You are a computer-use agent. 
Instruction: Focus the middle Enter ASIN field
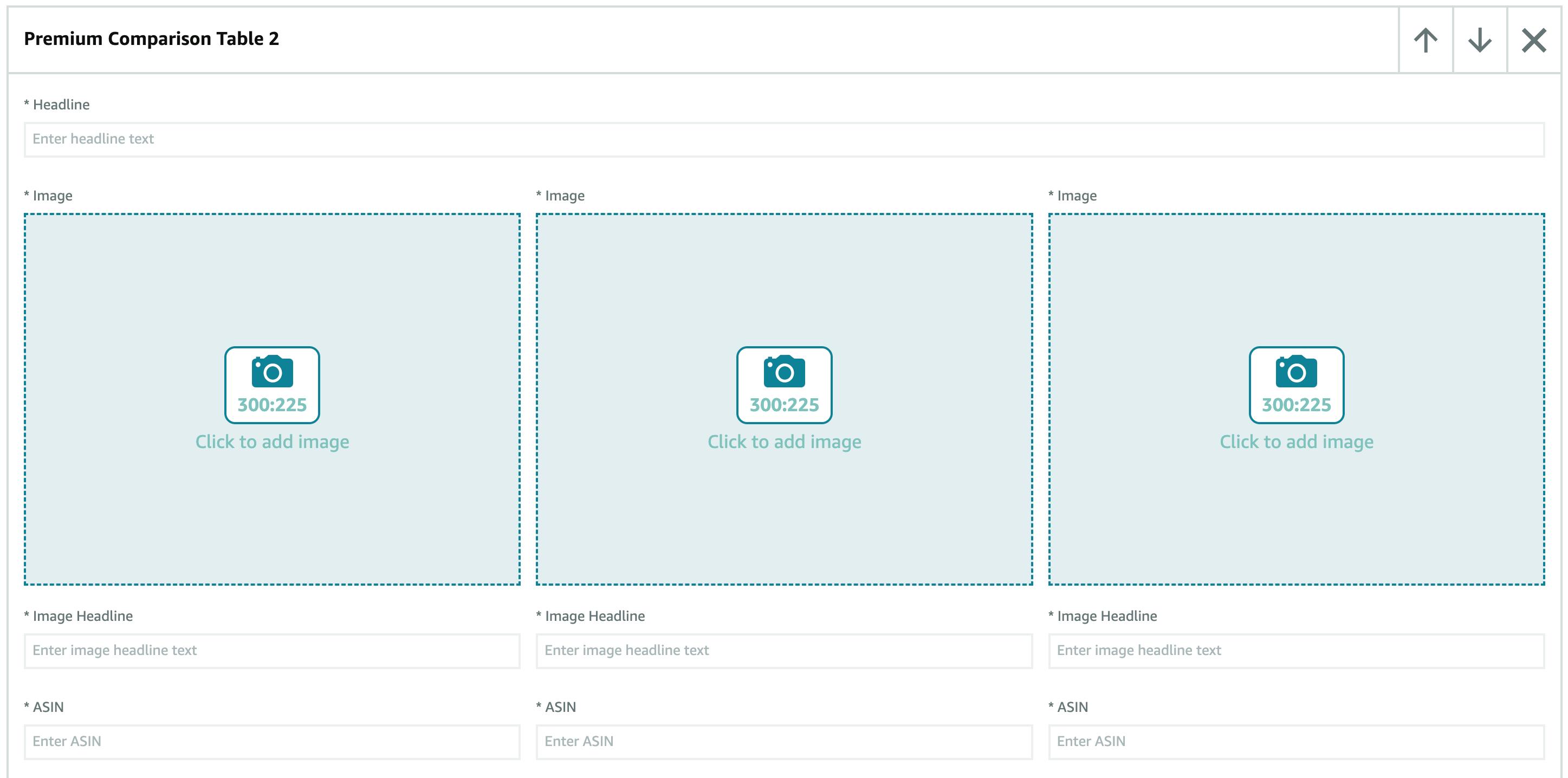tap(784, 742)
